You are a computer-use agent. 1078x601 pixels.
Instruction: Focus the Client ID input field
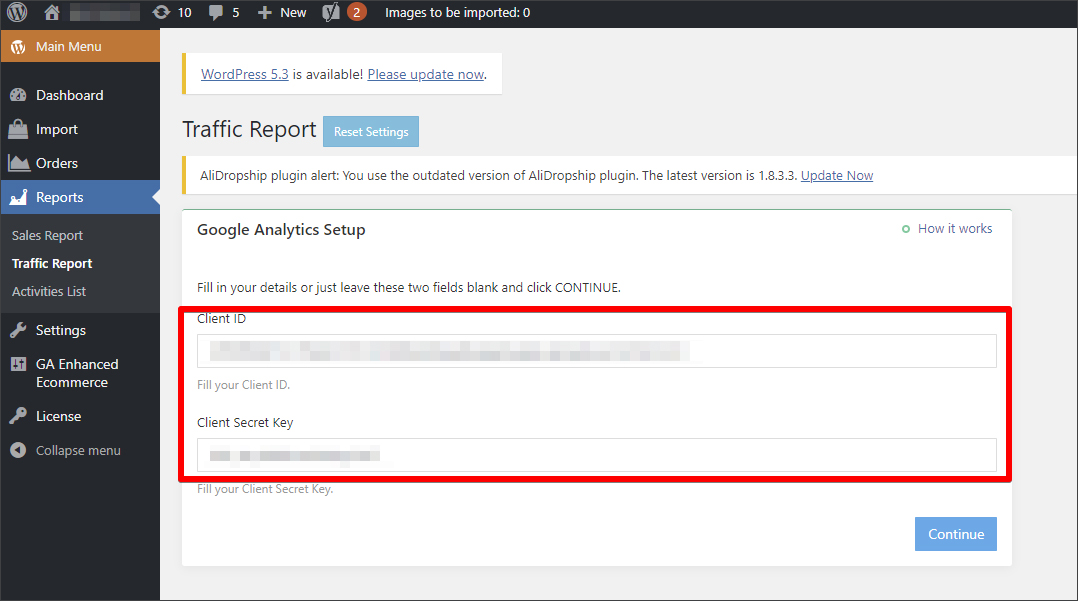597,351
